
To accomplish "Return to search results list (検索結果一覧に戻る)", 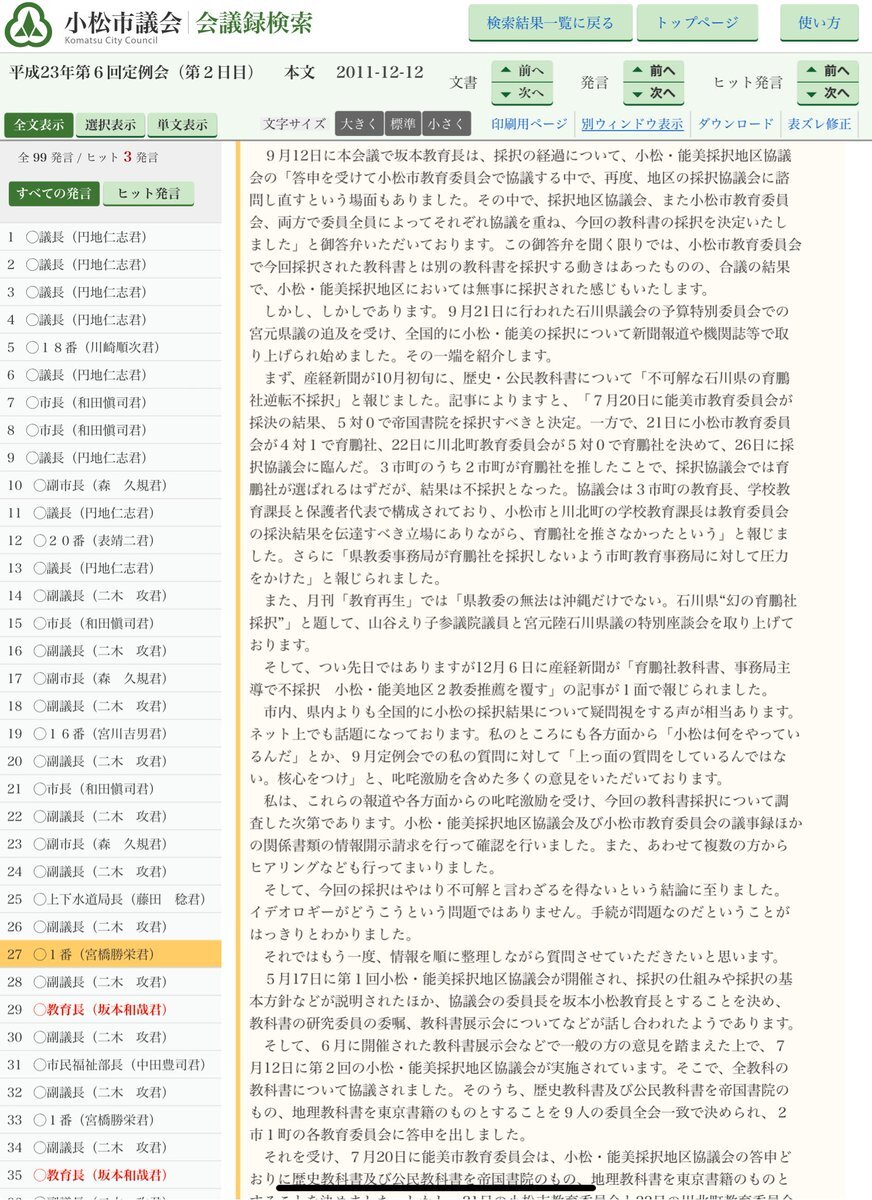I will pyautogui.click(x=551, y=23).
